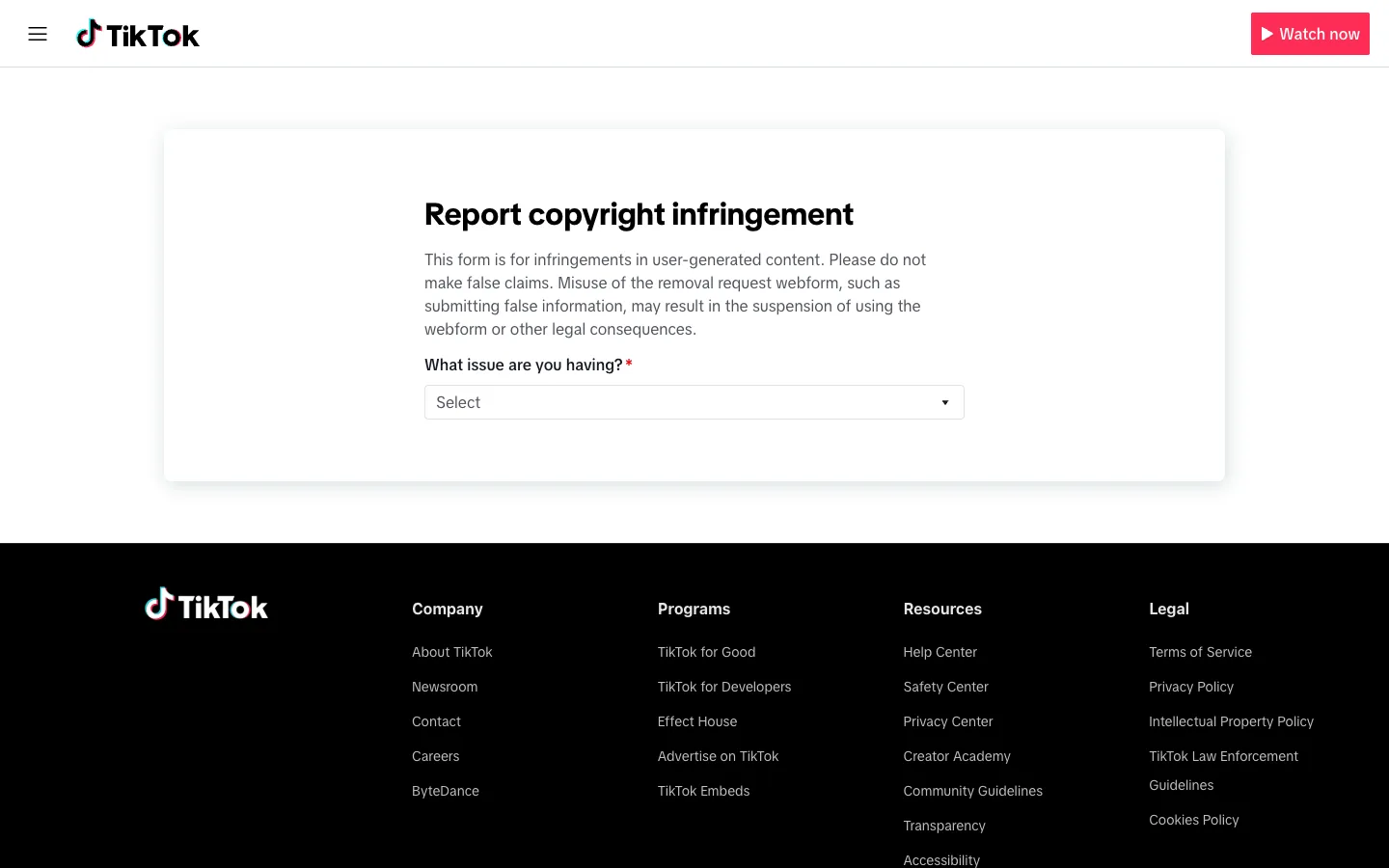Go to Newsroom link

[x=445, y=687]
